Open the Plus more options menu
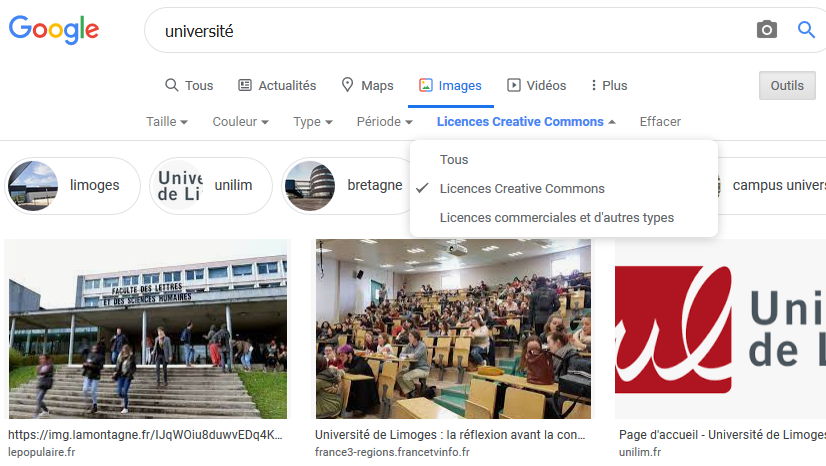Image resolution: width=826 pixels, height=466 pixels. pos(609,86)
